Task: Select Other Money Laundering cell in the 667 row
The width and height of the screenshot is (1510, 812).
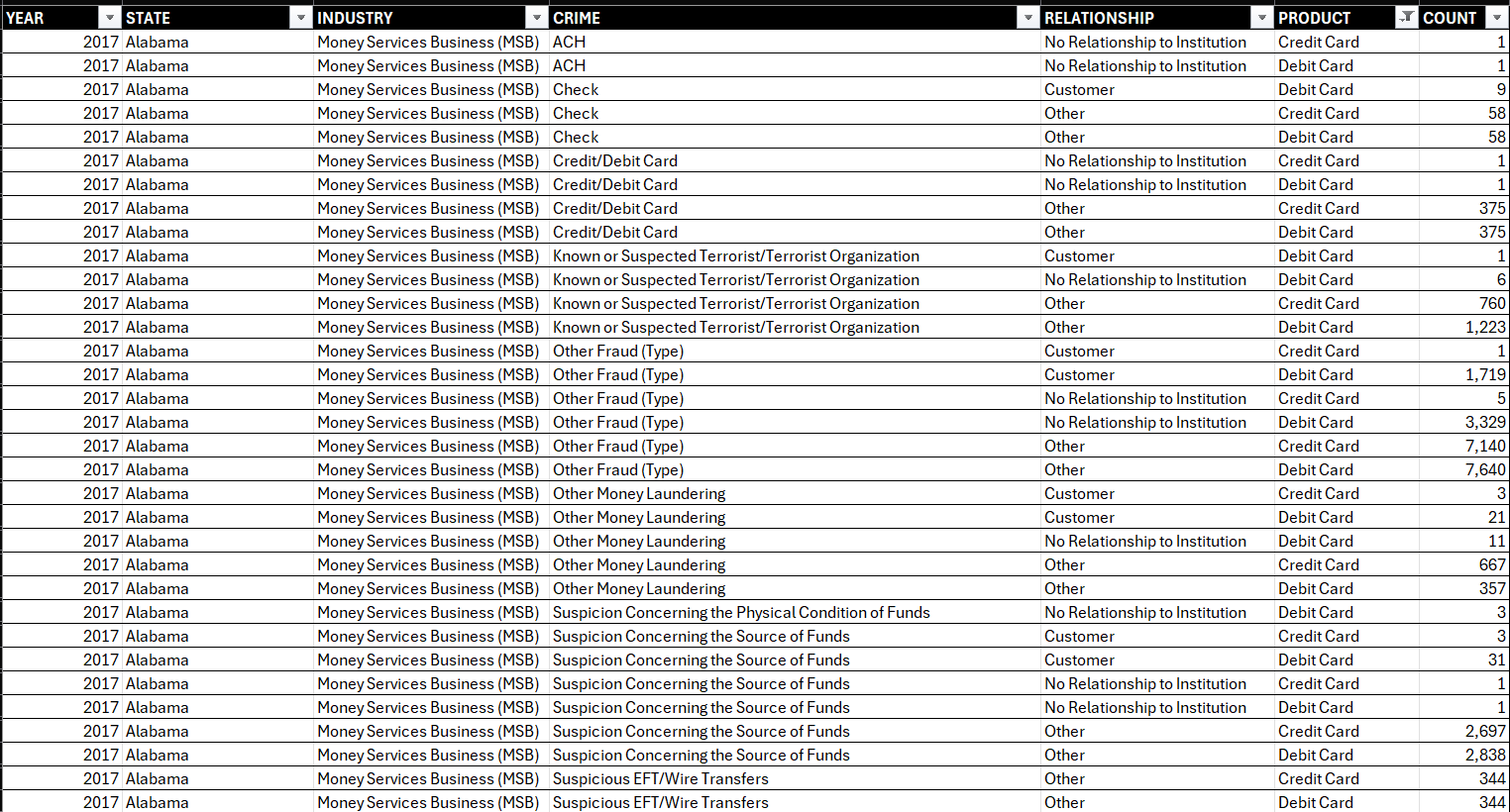Action: point(795,564)
